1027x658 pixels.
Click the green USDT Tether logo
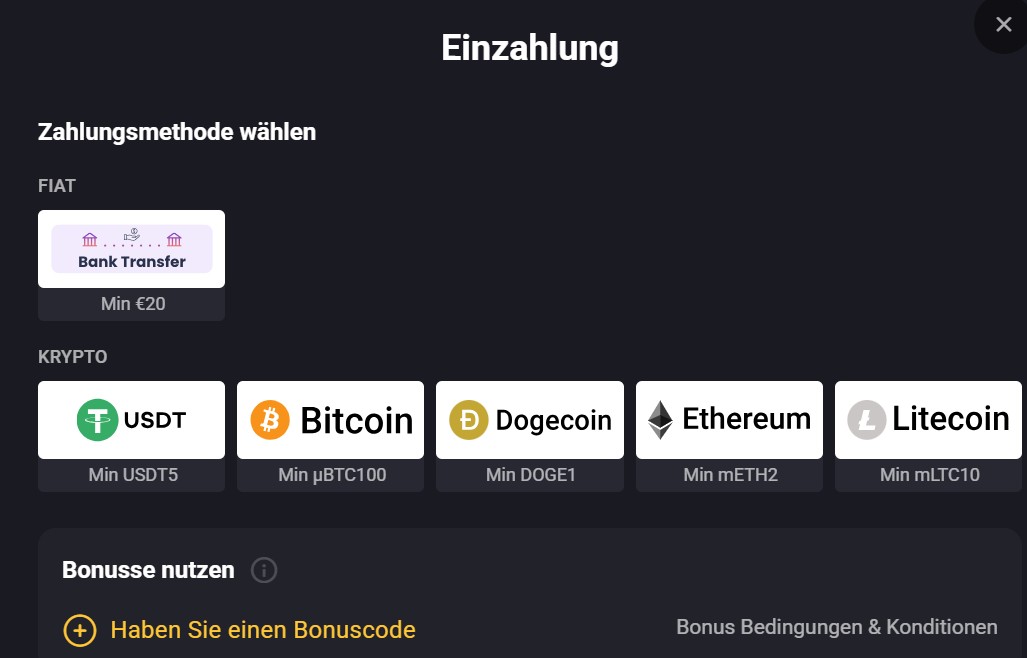coord(97,420)
